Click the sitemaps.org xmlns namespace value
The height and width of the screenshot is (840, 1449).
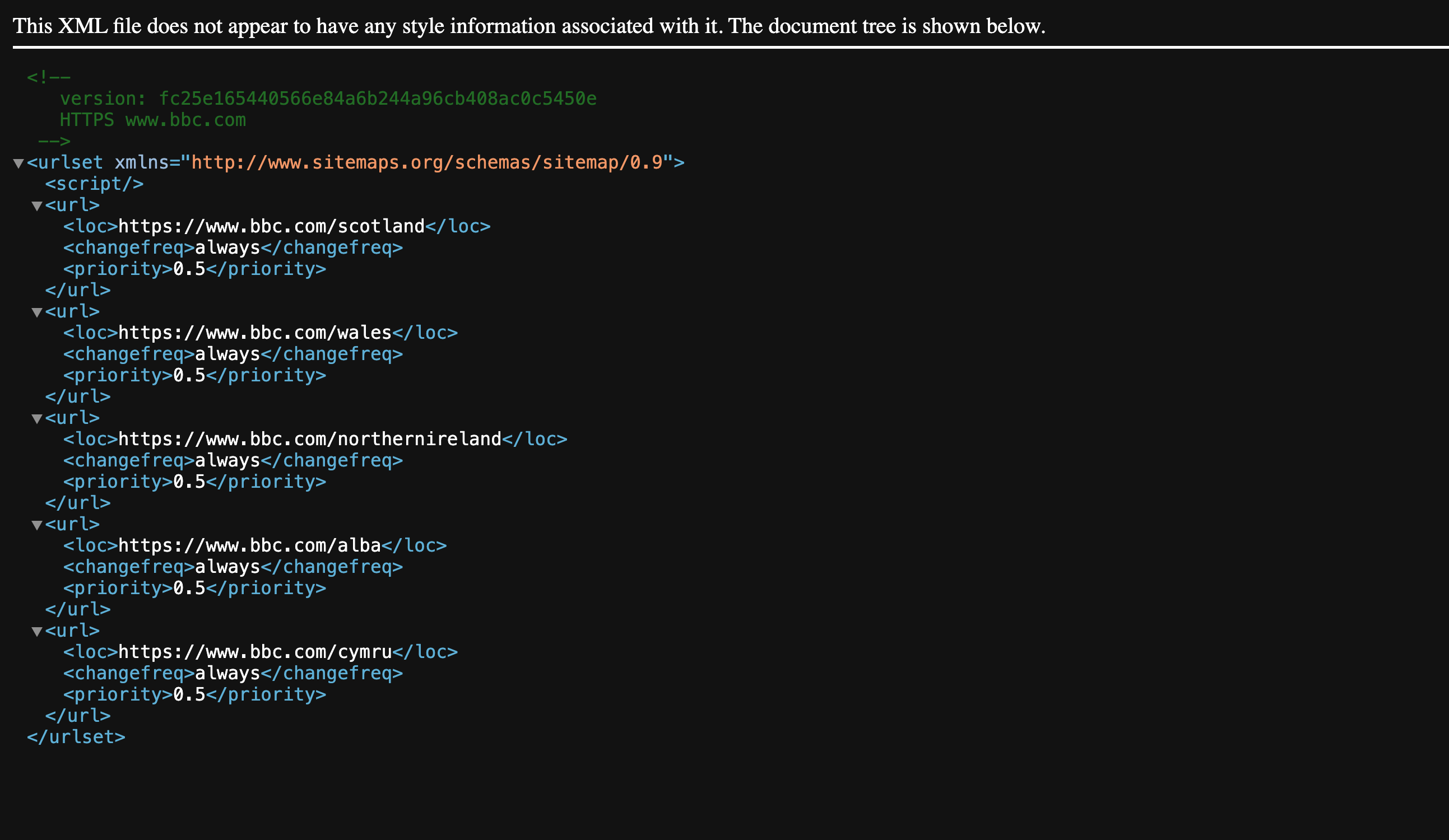[426, 162]
